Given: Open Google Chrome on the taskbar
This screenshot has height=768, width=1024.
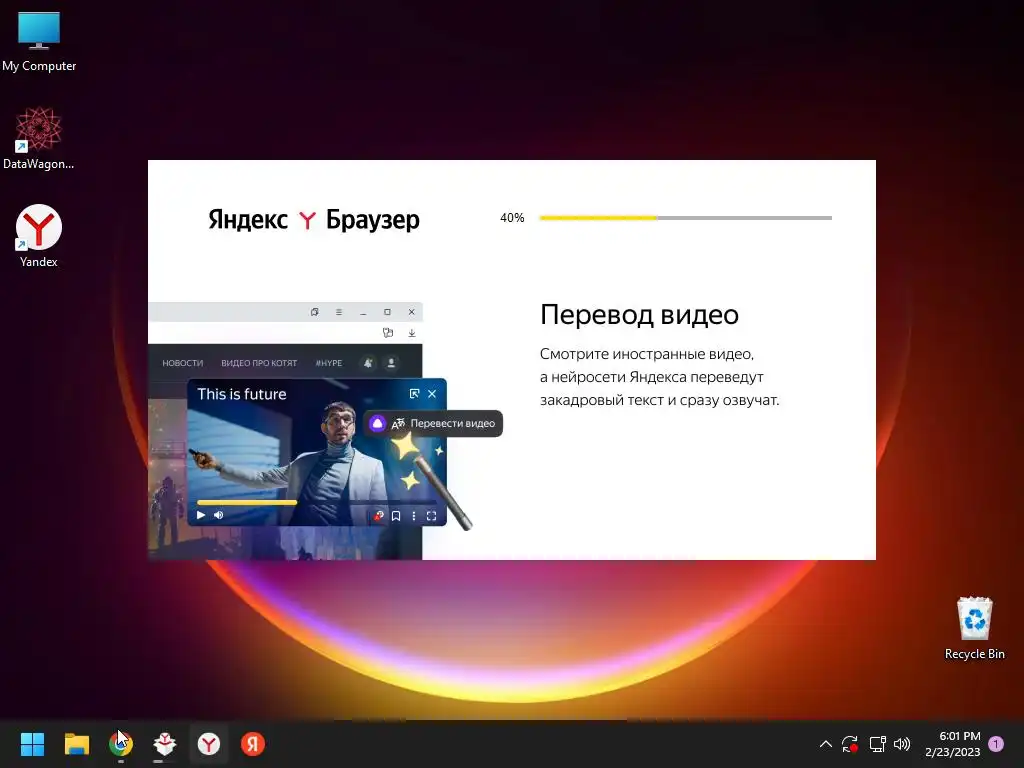Looking at the screenshot, I should coord(121,744).
